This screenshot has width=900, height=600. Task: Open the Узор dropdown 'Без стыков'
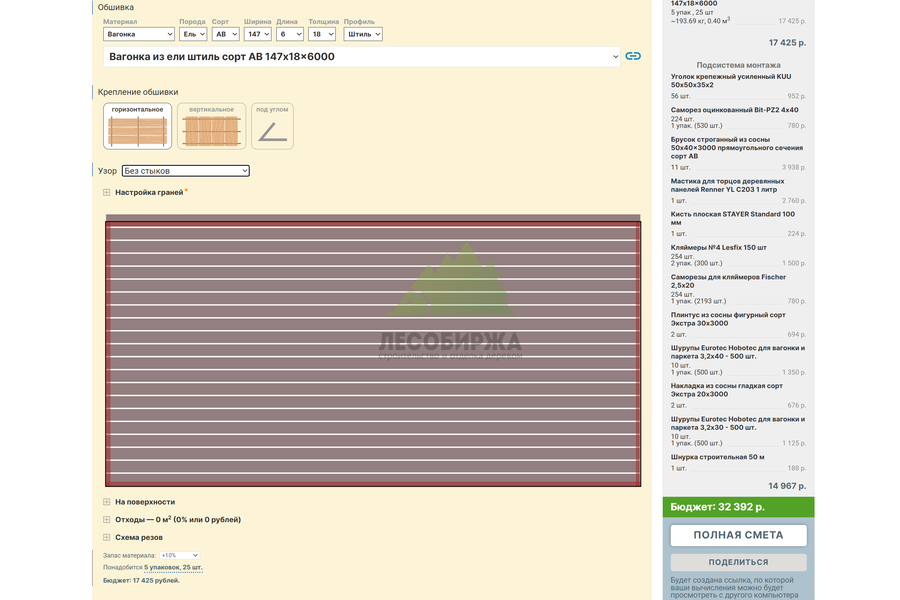pyautogui.click(x=185, y=171)
